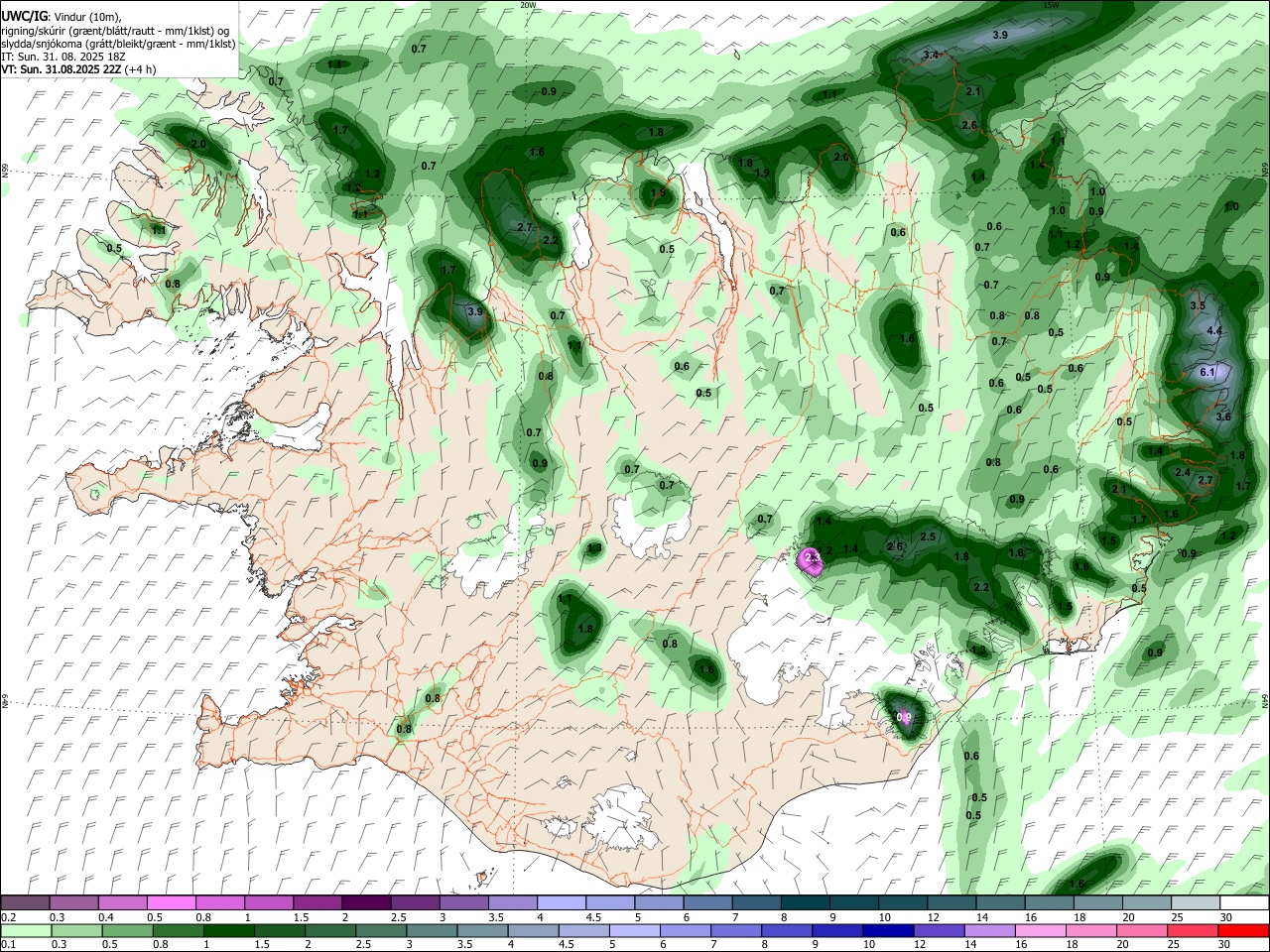Click the VT: Sun. 31.08.2025 22Z (+4 h) line
Viewport: 1270px width, 952px height.
point(78,70)
